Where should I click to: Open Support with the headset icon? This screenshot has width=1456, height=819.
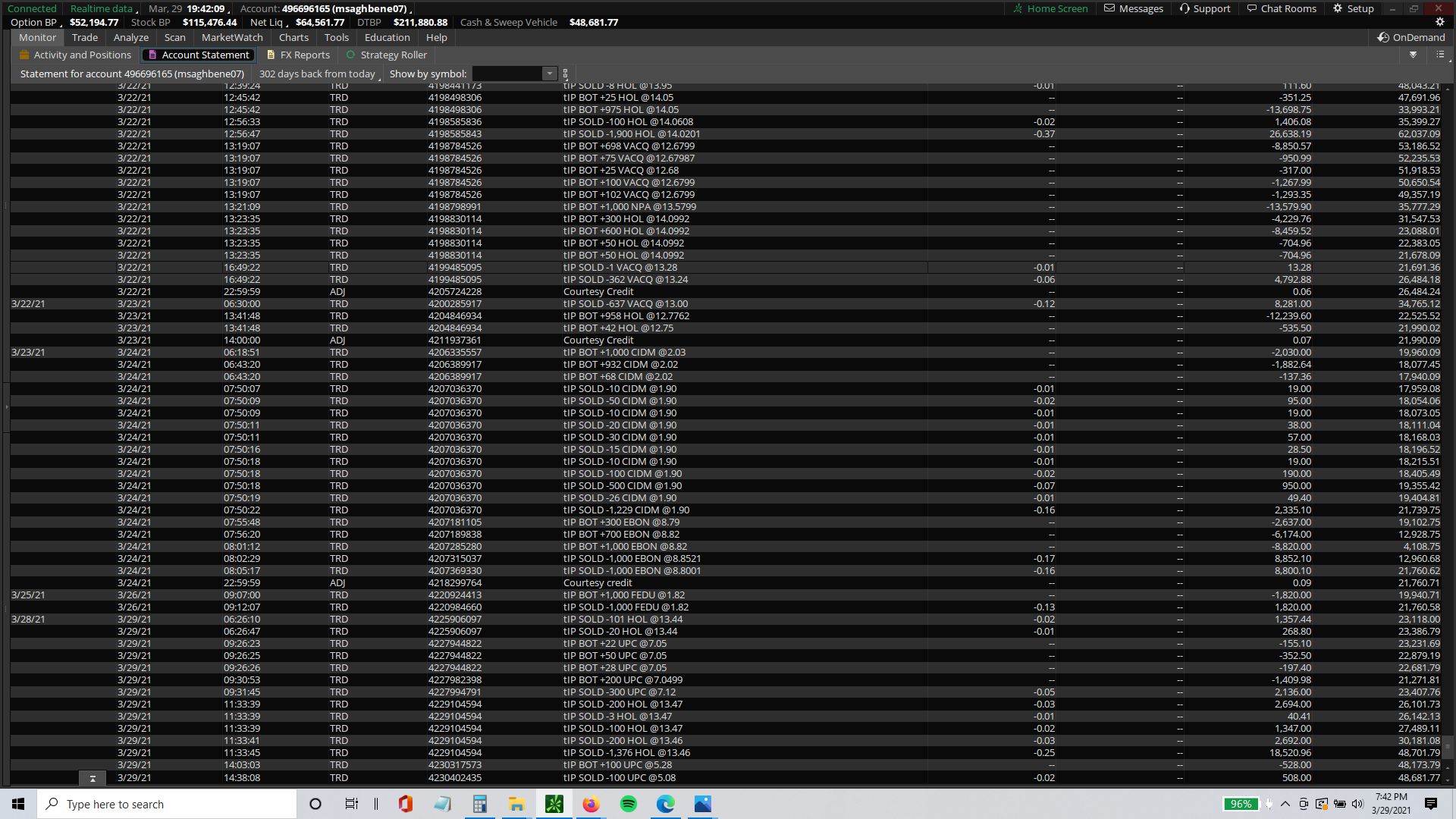(1205, 8)
